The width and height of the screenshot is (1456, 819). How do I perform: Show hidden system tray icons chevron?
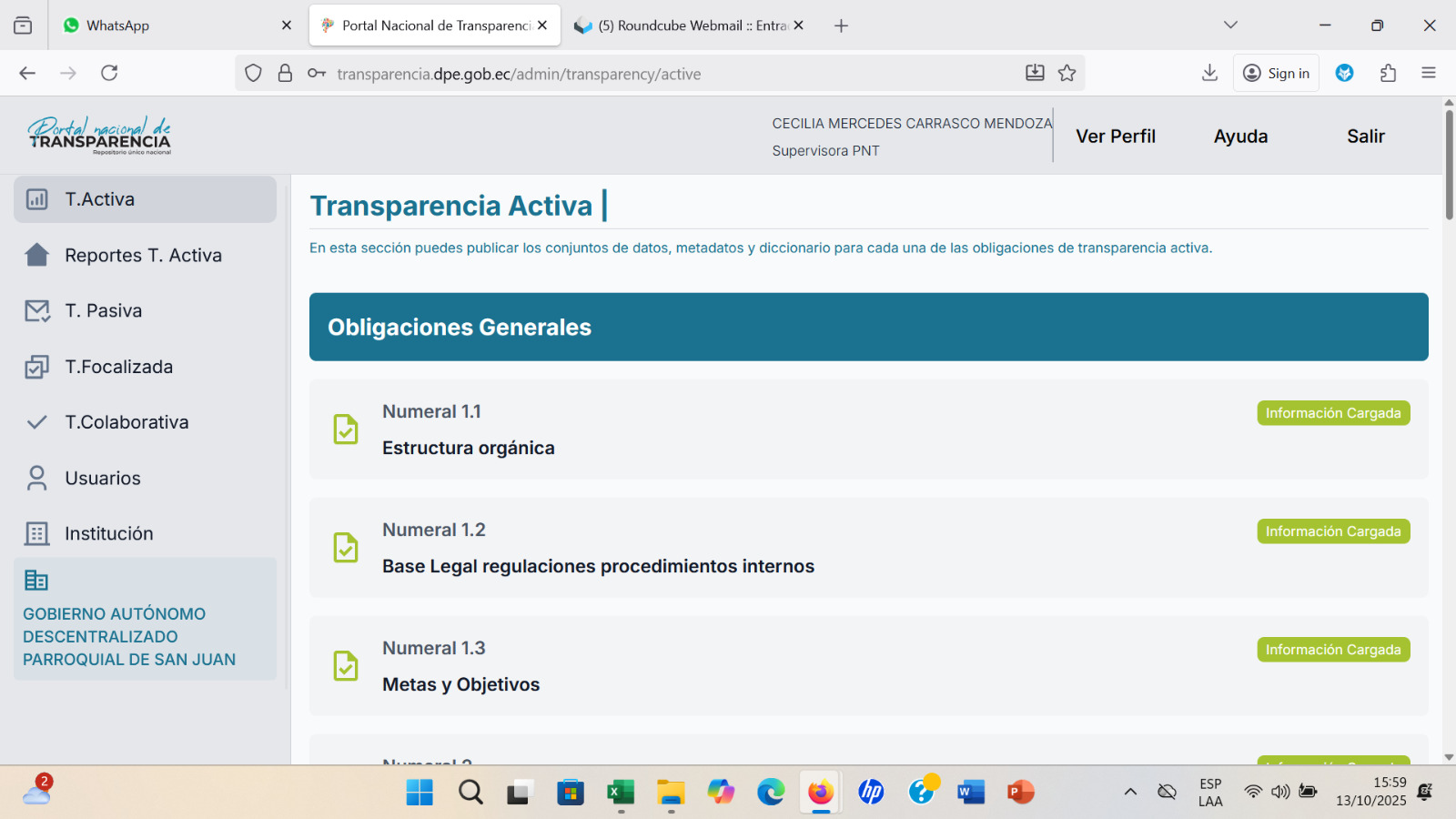coord(1130,792)
